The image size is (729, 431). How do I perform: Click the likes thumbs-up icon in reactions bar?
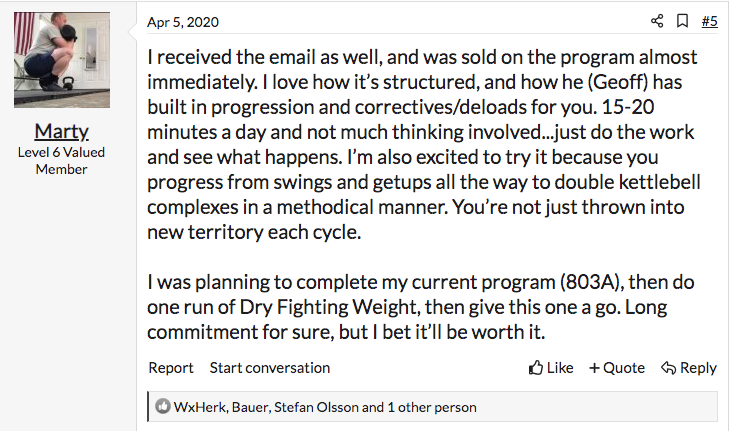pos(163,407)
